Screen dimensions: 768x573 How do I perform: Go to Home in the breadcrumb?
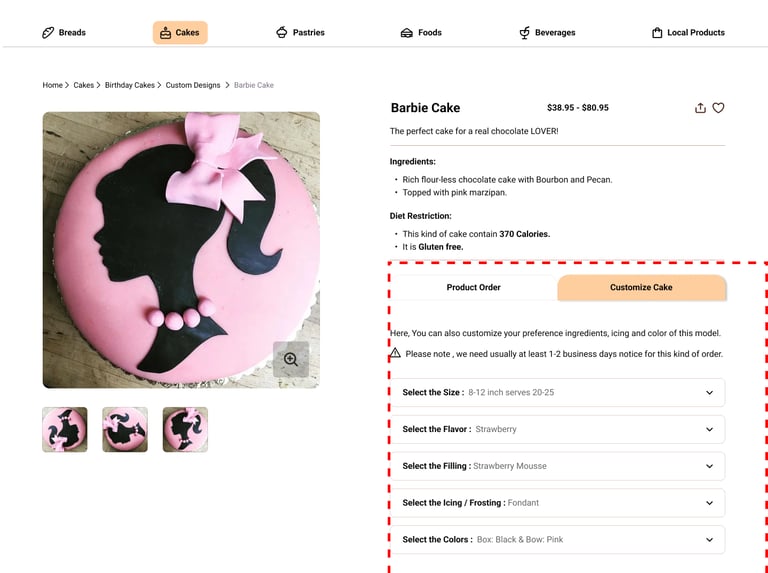point(52,85)
